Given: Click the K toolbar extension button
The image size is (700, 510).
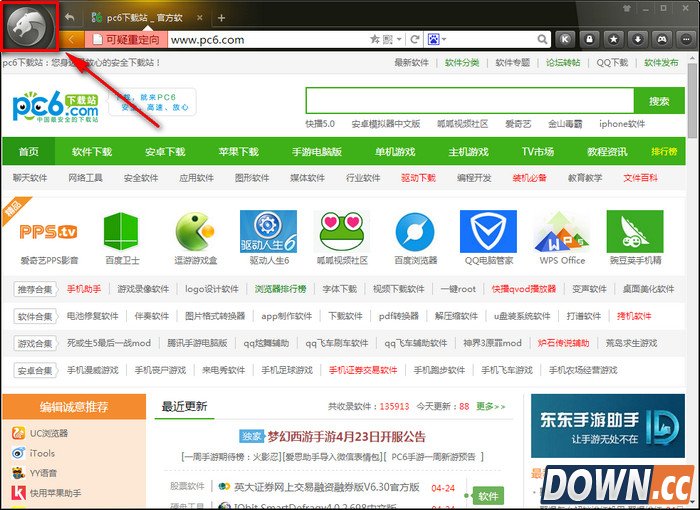Looking at the screenshot, I should coord(565,39).
